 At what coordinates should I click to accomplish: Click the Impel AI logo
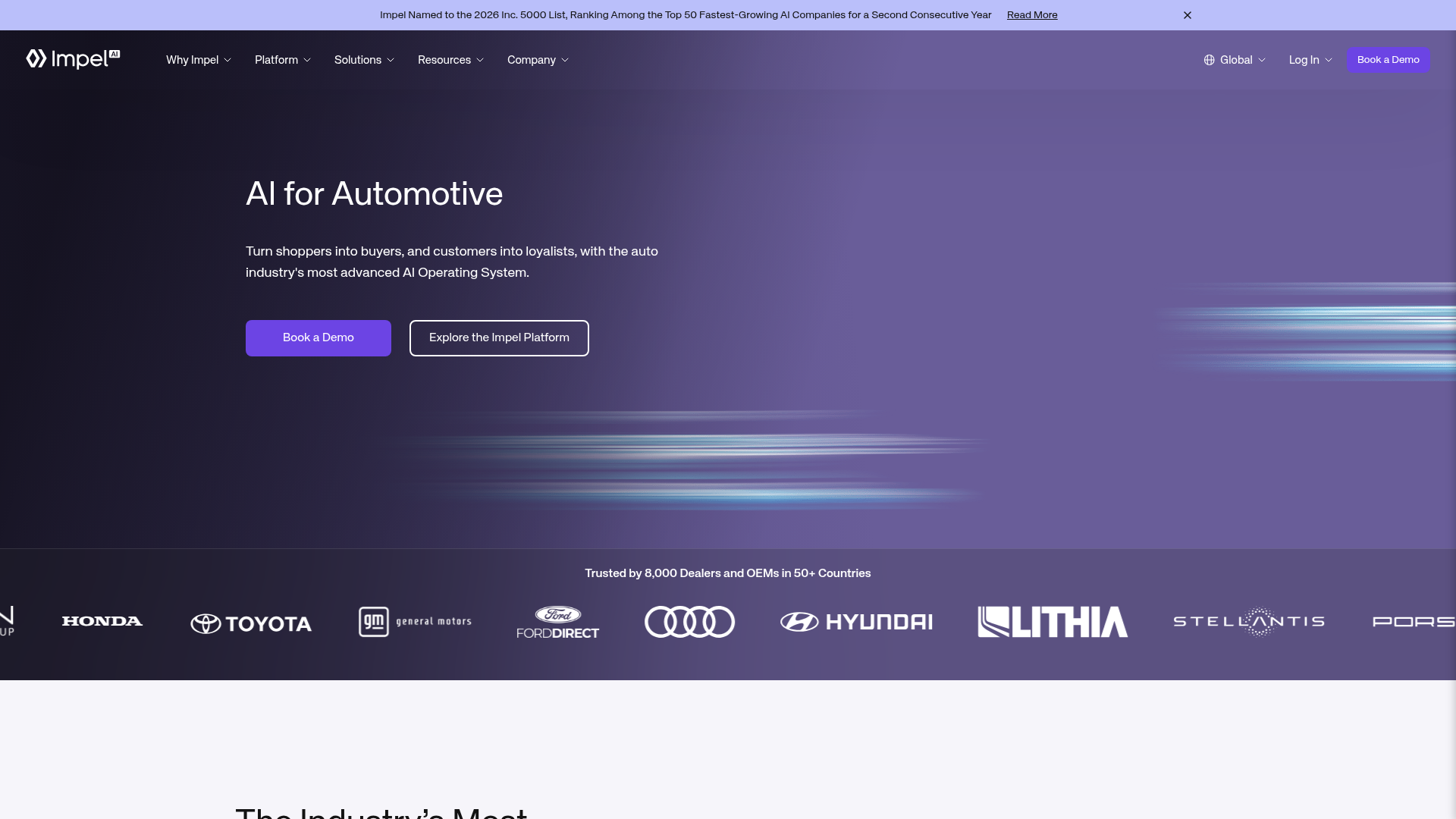pos(73,59)
